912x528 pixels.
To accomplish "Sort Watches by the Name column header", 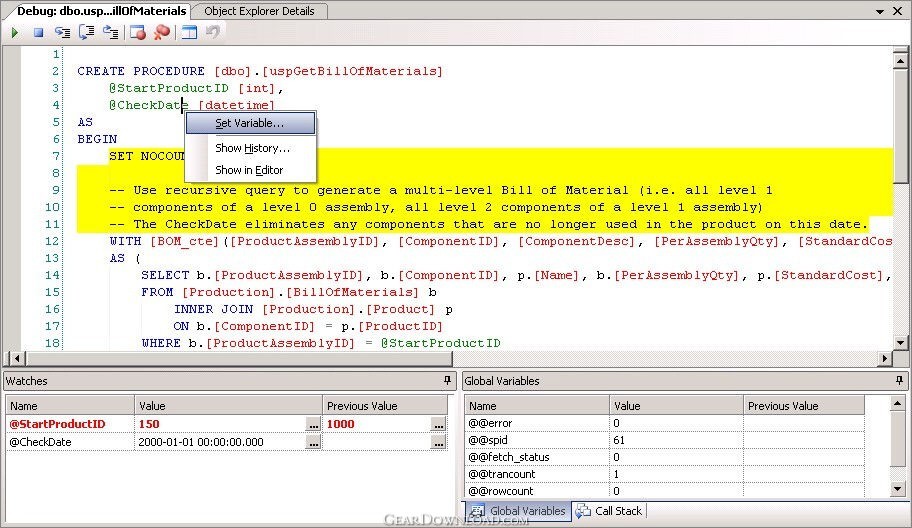I will coord(70,406).
